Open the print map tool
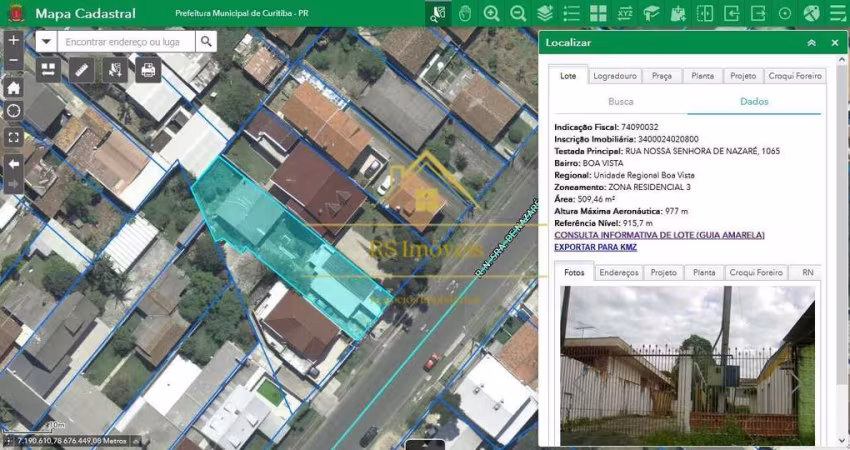Viewport: 850px width, 450px height. click(x=149, y=70)
